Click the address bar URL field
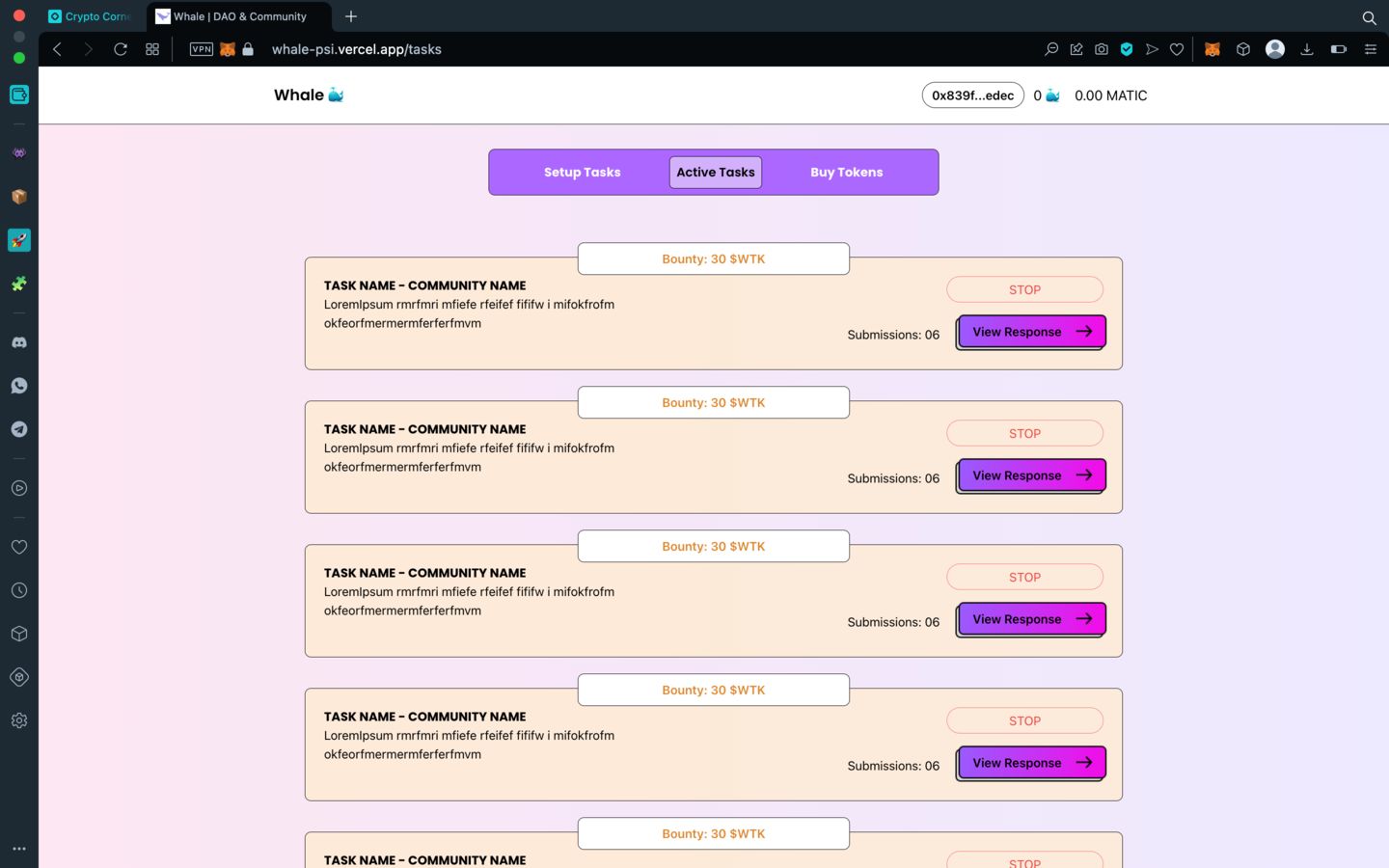This screenshot has width=1389, height=868. pos(357,49)
